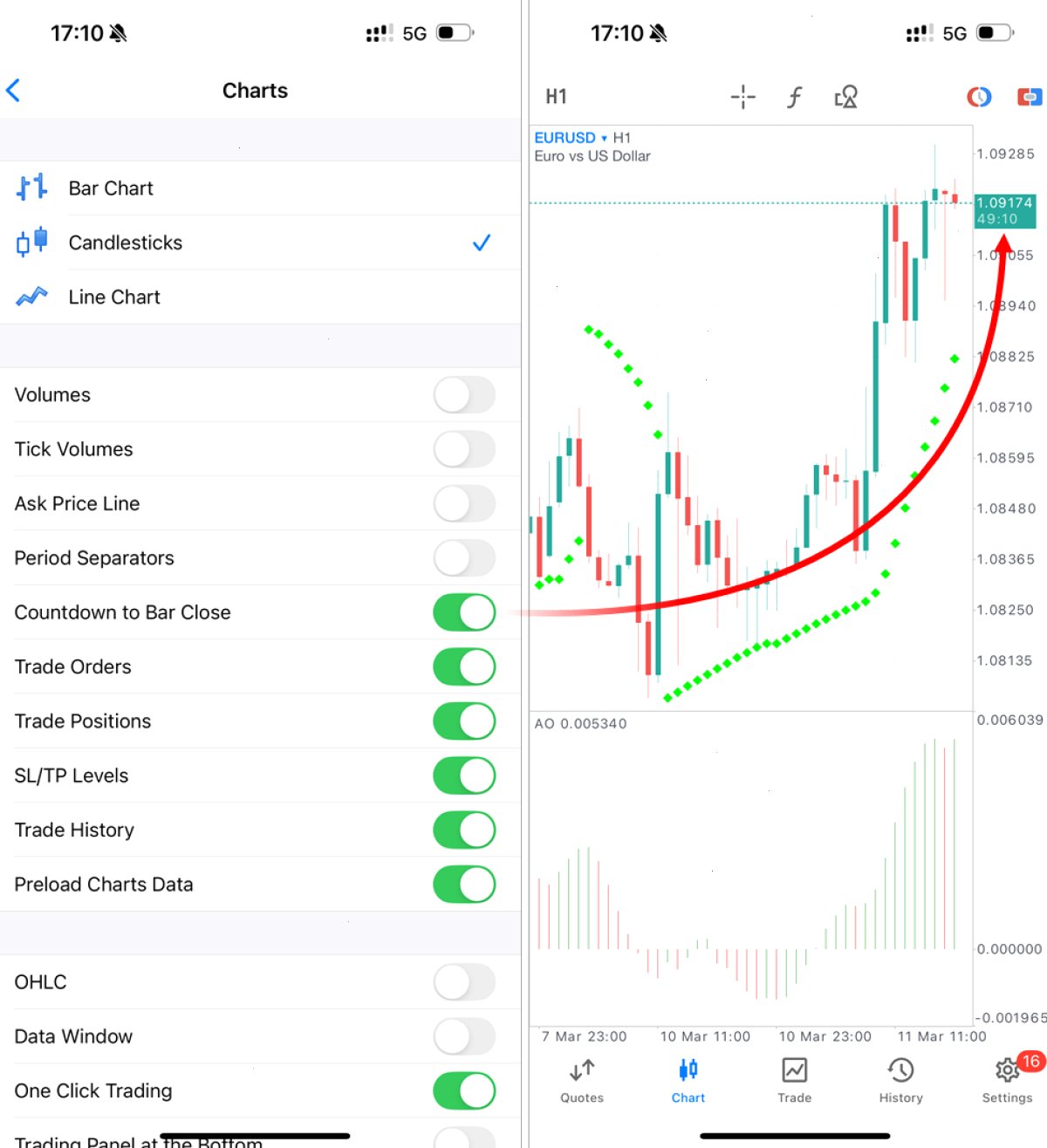Image resolution: width=1047 pixels, height=1148 pixels.
Task: Open the Trade tab
Action: tap(794, 1081)
